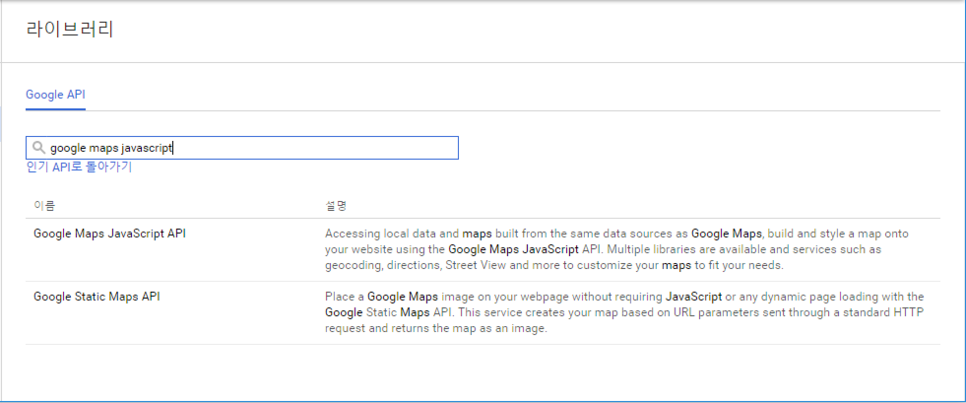Click the magnifier icon in search box
The height and width of the screenshot is (403, 966).
tap(39, 148)
